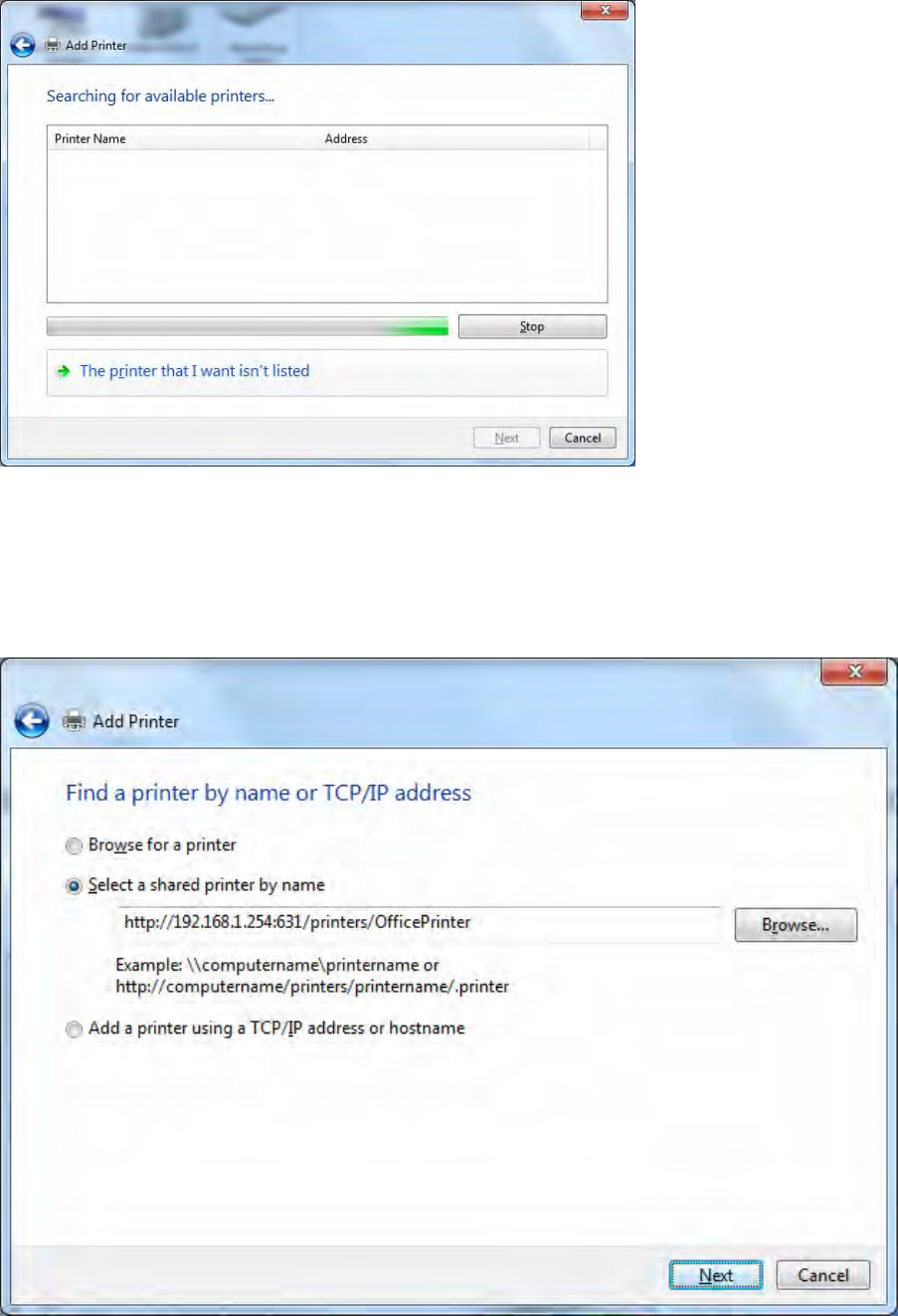
Task: Click the shared printer URL text field
Action: [x=418, y=923]
